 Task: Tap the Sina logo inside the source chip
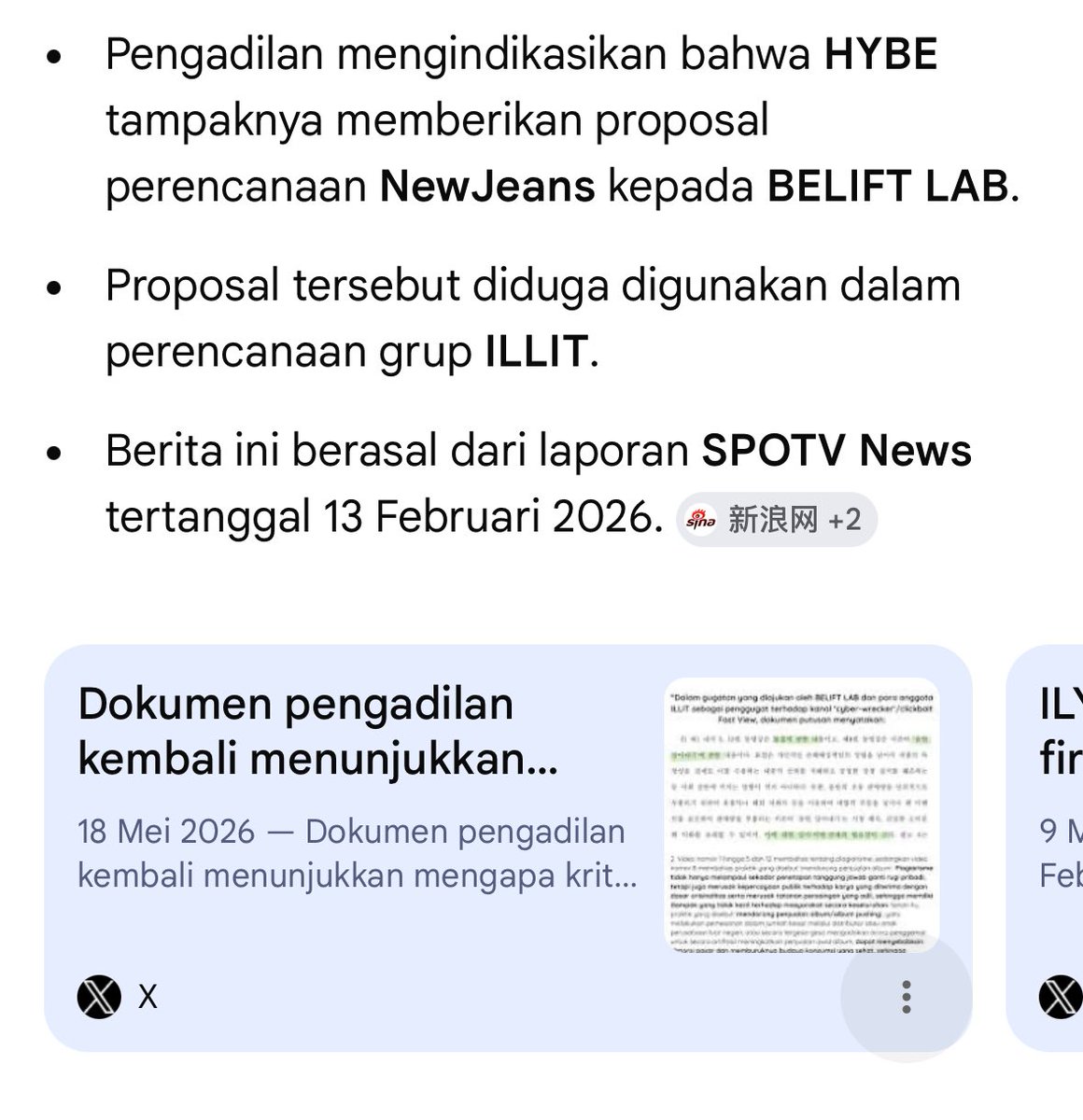click(x=700, y=520)
